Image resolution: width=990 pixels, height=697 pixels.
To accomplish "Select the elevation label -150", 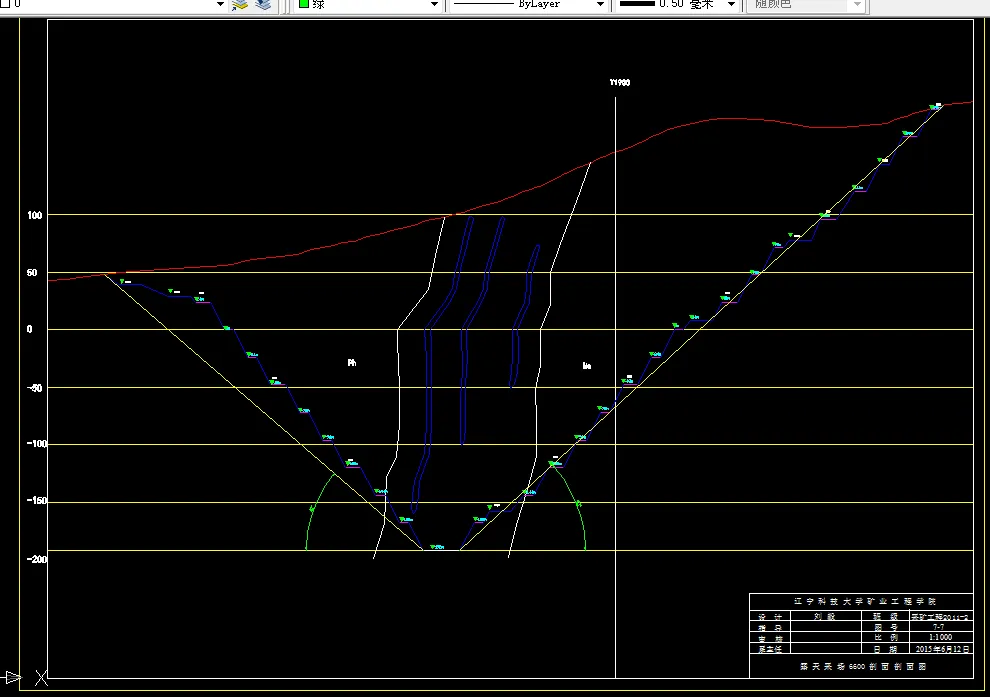I will [x=37, y=501].
